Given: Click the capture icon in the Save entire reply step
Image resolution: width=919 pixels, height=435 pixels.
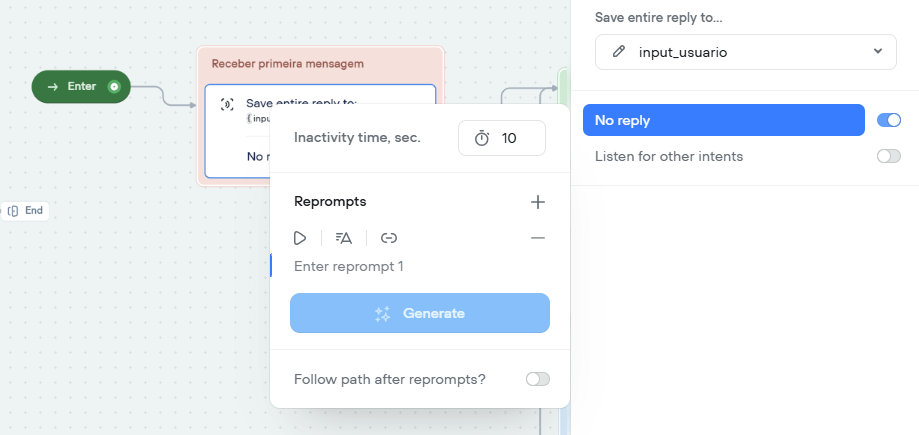Looking at the screenshot, I should click(x=227, y=104).
